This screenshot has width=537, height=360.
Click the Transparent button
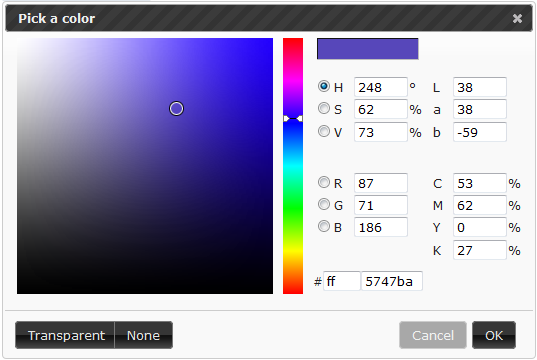(x=65, y=335)
